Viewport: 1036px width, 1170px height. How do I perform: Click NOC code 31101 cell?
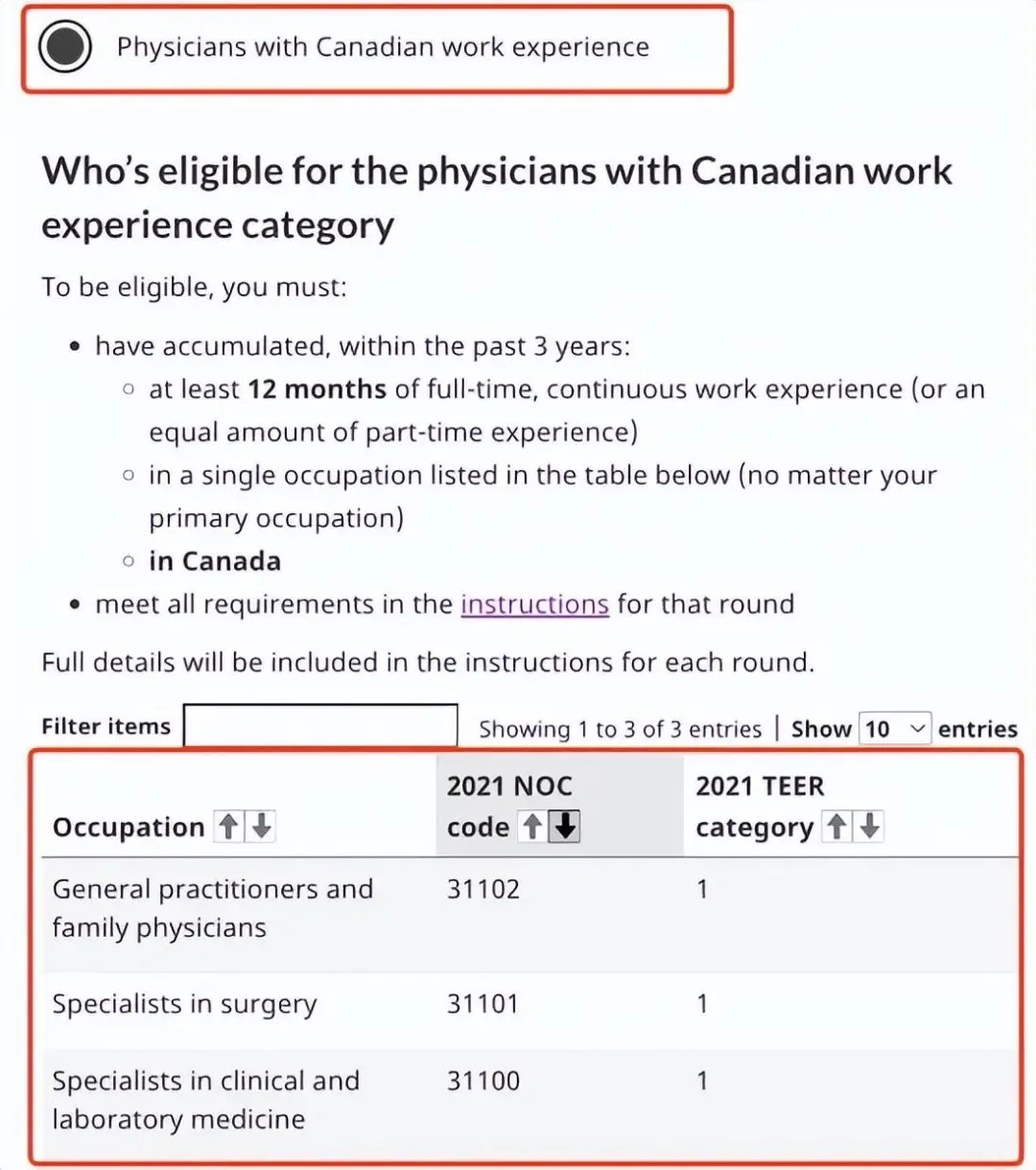pyautogui.click(x=483, y=1004)
